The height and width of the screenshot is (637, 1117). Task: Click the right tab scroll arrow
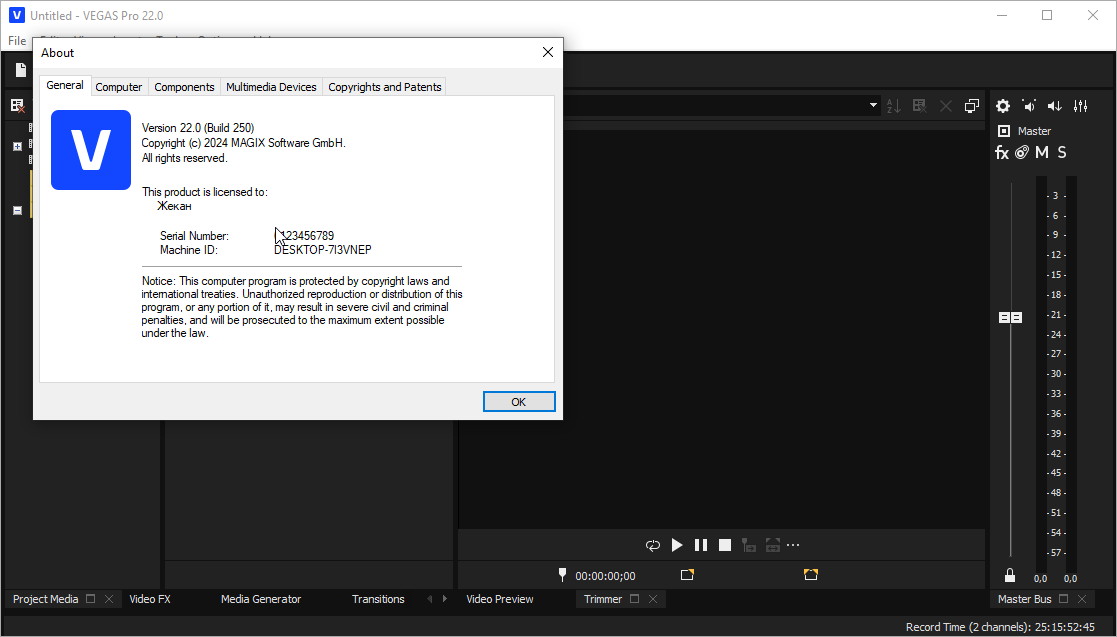click(x=445, y=599)
